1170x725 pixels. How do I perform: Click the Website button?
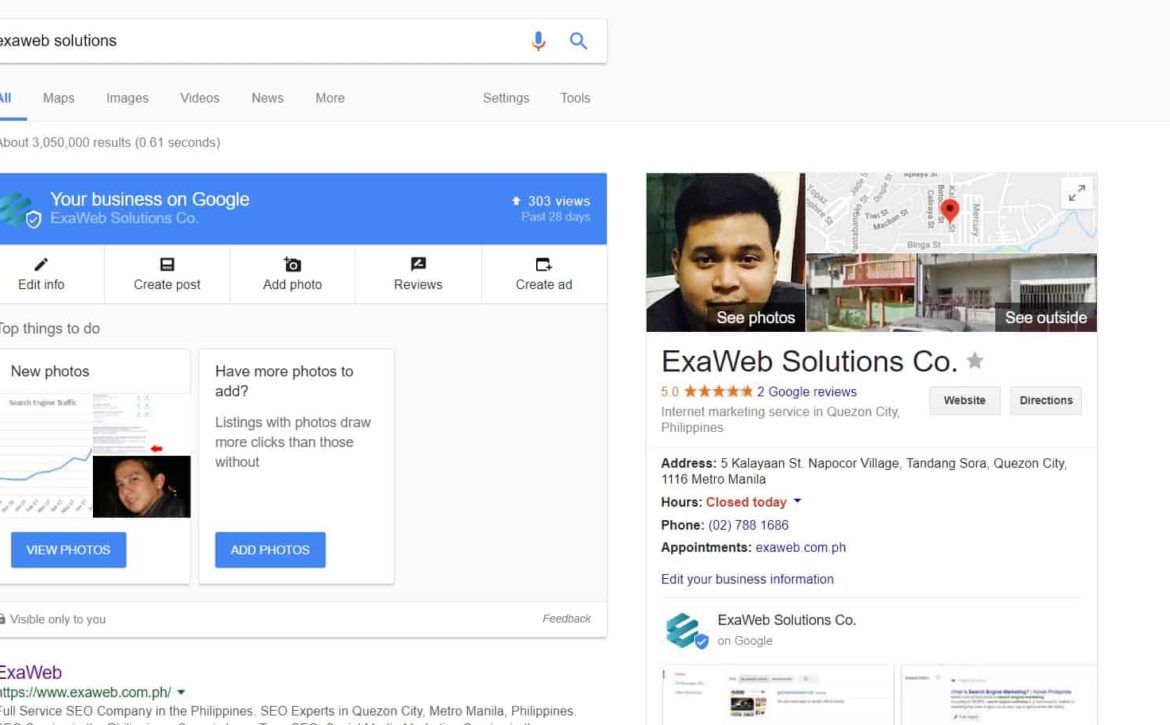coord(964,401)
